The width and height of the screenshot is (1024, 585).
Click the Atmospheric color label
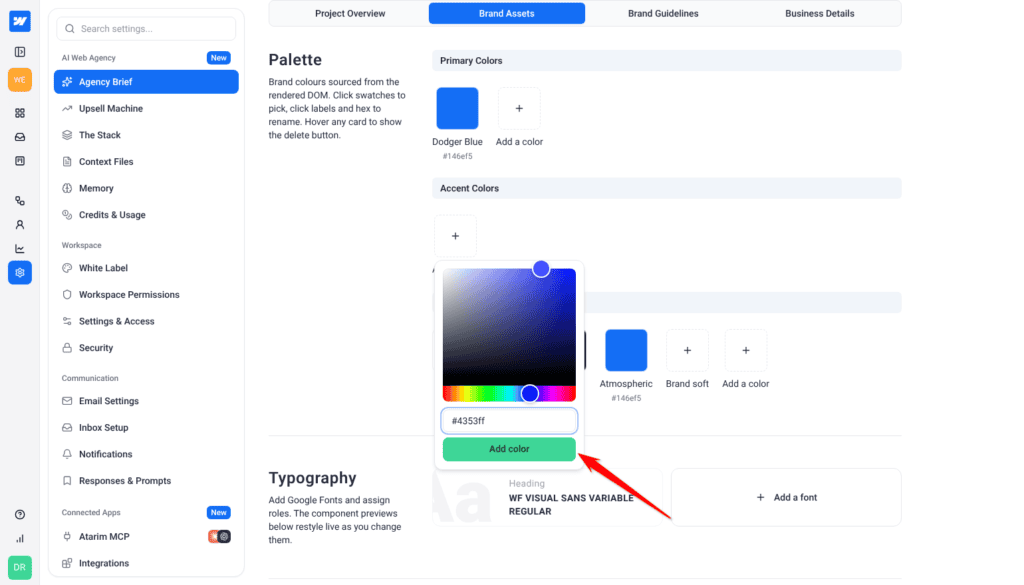626,384
